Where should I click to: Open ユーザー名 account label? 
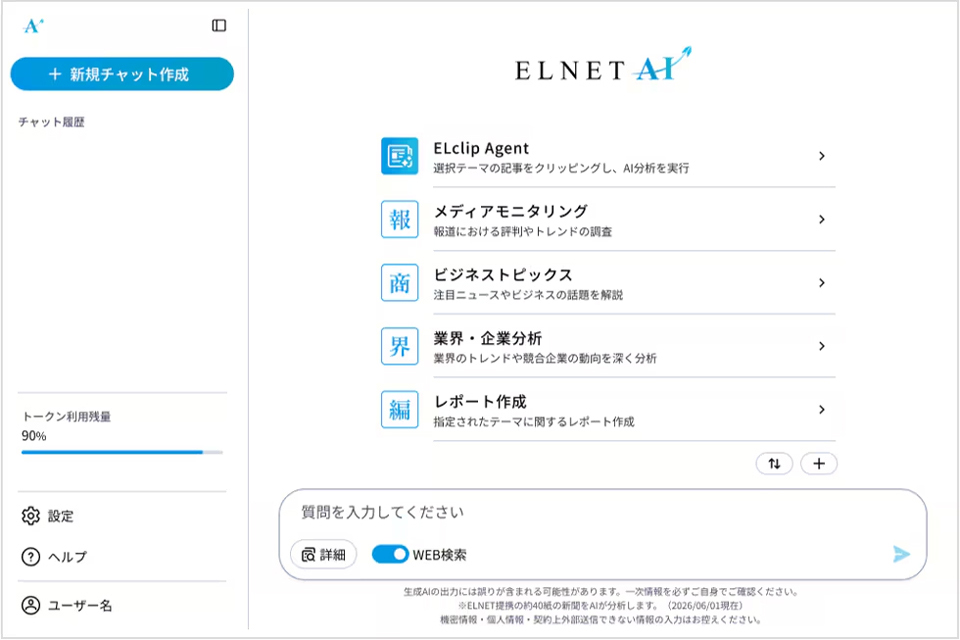tap(80, 606)
